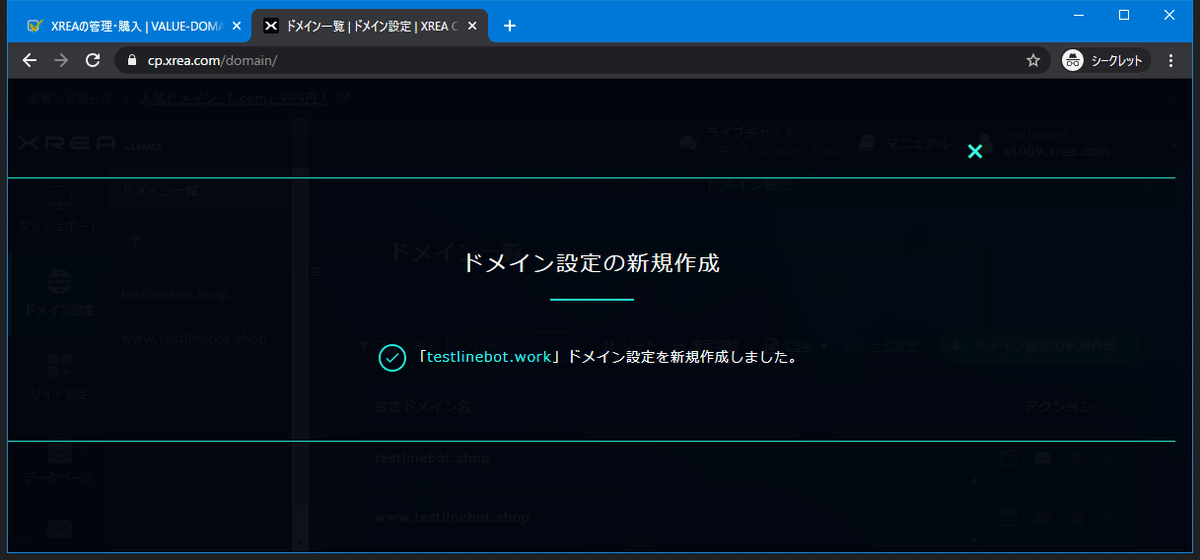Open ダッシュボード in the XREA sidebar
Viewport: 1200px width, 560px height.
59,209
